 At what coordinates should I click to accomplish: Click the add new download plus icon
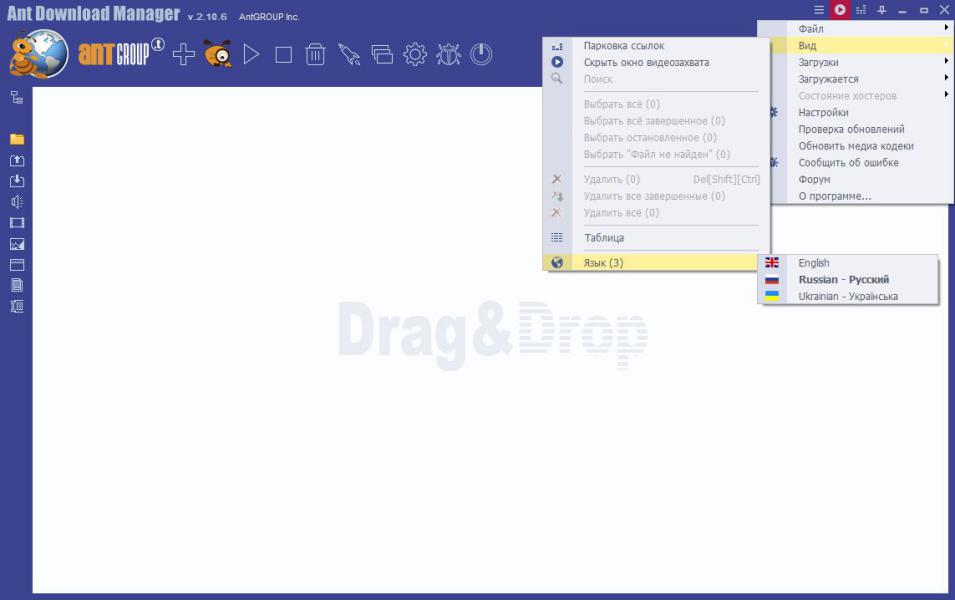click(183, 54)
